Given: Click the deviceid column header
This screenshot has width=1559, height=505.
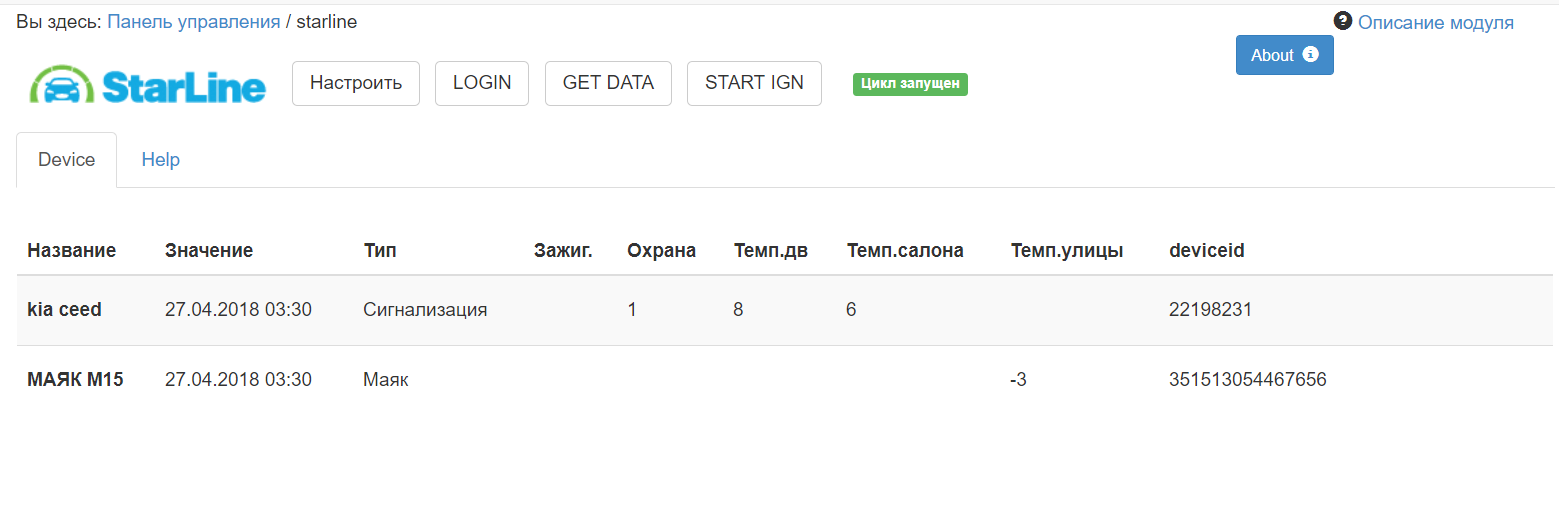Looking at the screenshot, I should pyautogui.click(x=1207, y=251).
